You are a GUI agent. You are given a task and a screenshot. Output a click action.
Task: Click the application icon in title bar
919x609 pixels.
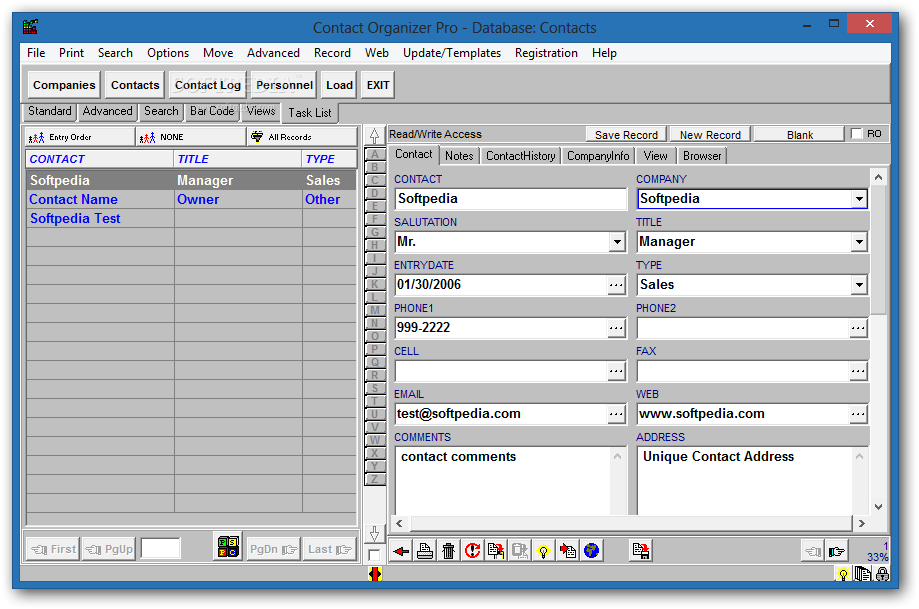coord(30,27)
